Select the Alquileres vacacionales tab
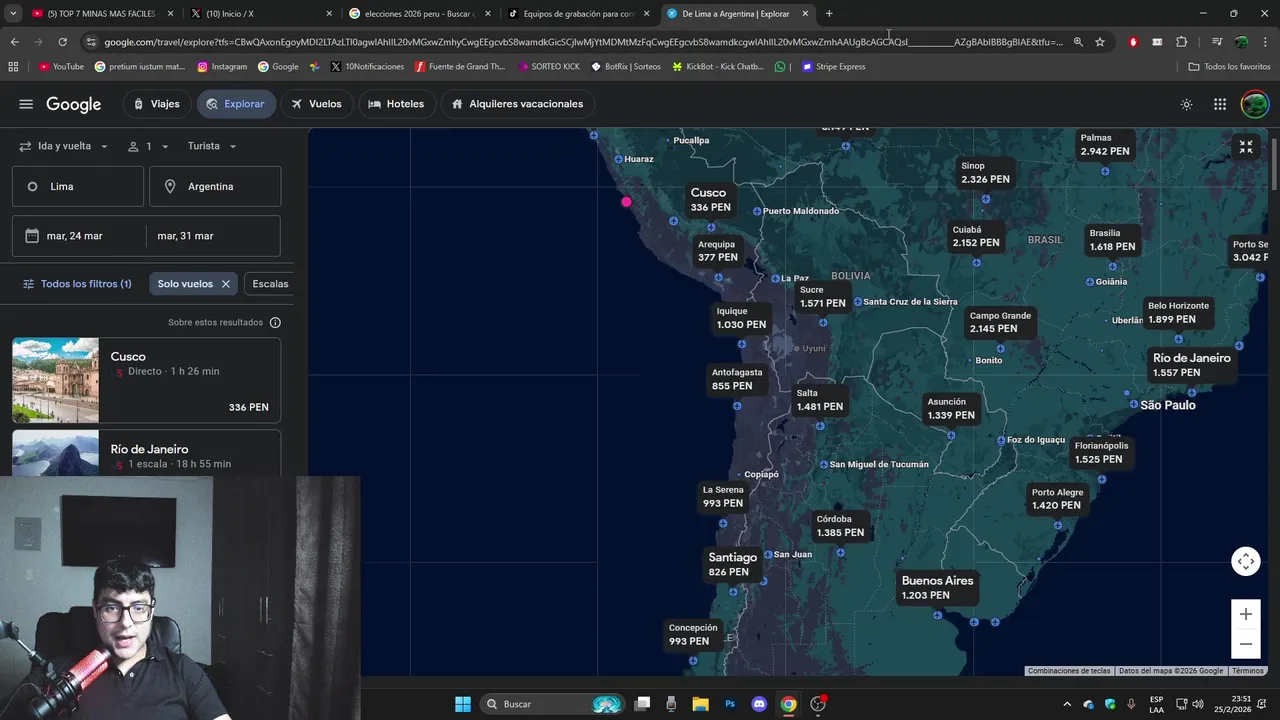The height and width of the screenshot is (720, 1280). 517,104
